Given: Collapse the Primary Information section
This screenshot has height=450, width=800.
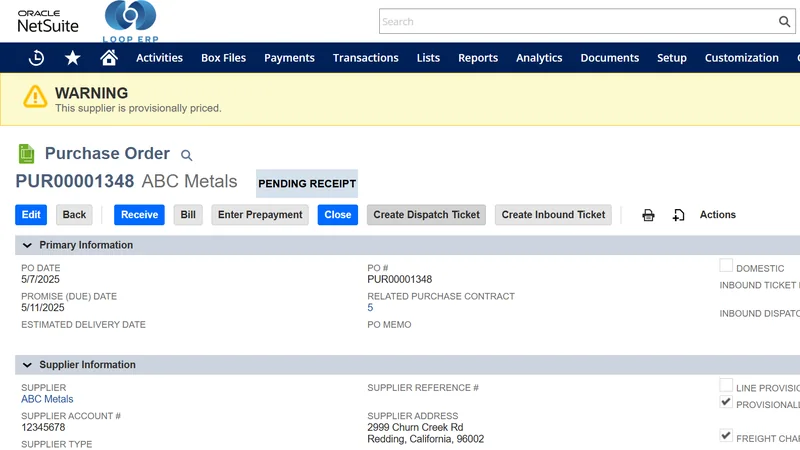Looking at the screenshot, I should point(28,245).
